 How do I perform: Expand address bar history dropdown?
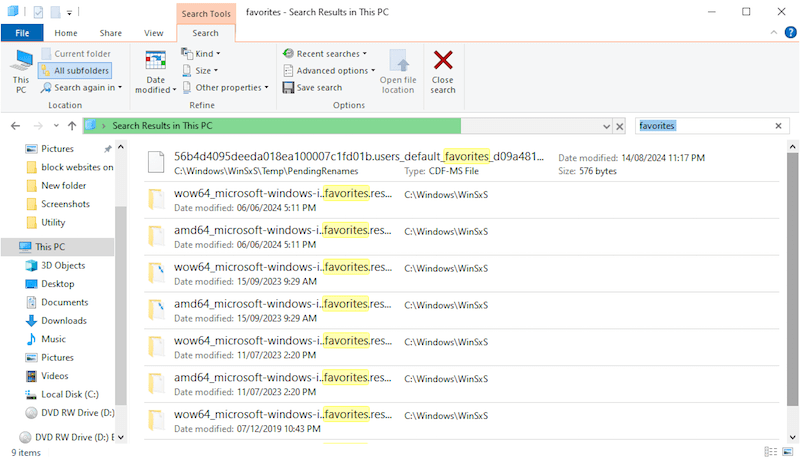[x=606, y=126]
